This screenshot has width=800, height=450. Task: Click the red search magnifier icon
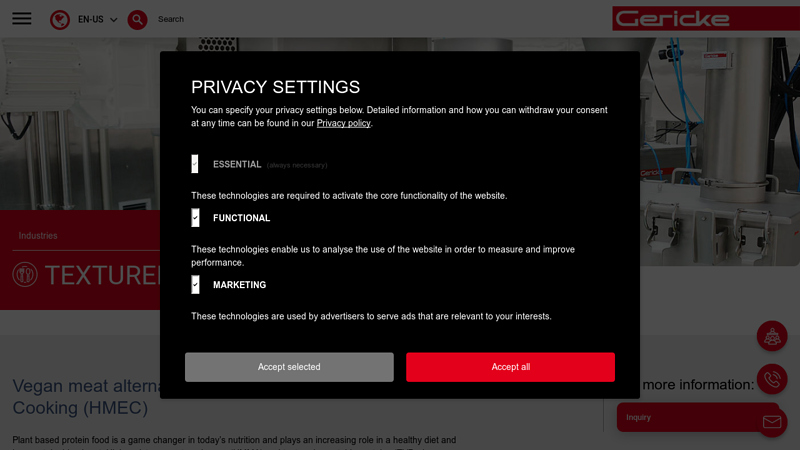click(x=137, y=19)
